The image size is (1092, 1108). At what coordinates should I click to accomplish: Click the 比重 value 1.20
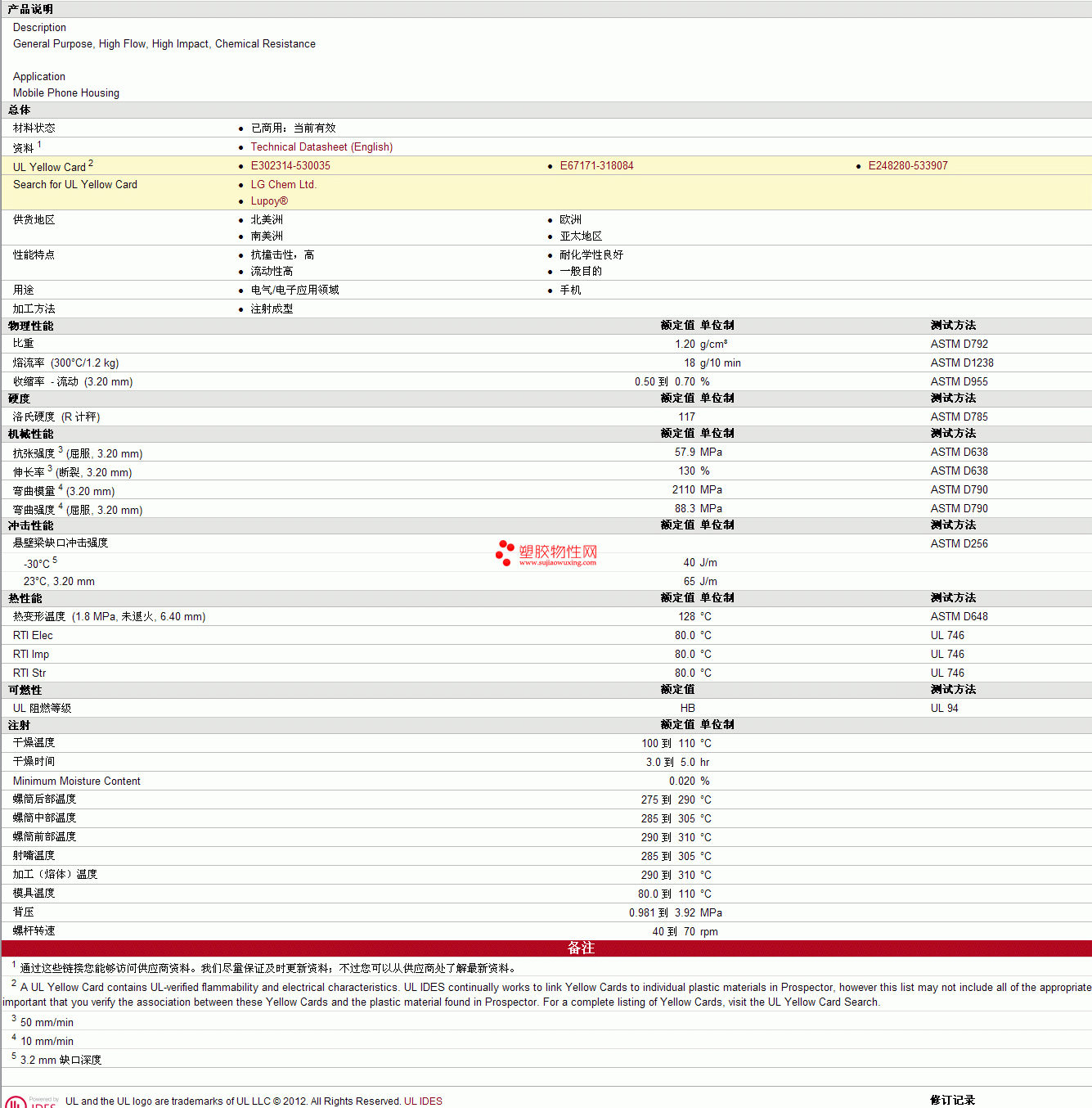[x=685, y=345]
